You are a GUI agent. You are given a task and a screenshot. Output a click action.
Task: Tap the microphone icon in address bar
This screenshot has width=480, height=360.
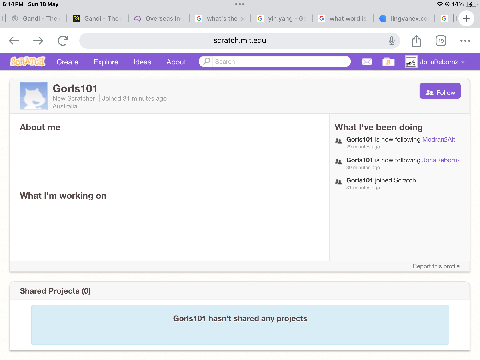[392, 41]
